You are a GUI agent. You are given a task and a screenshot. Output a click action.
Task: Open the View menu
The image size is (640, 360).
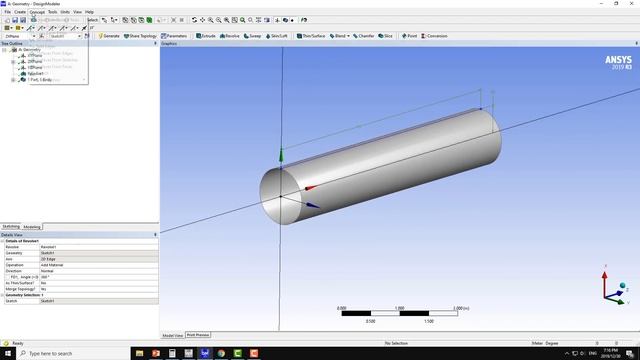77,12
